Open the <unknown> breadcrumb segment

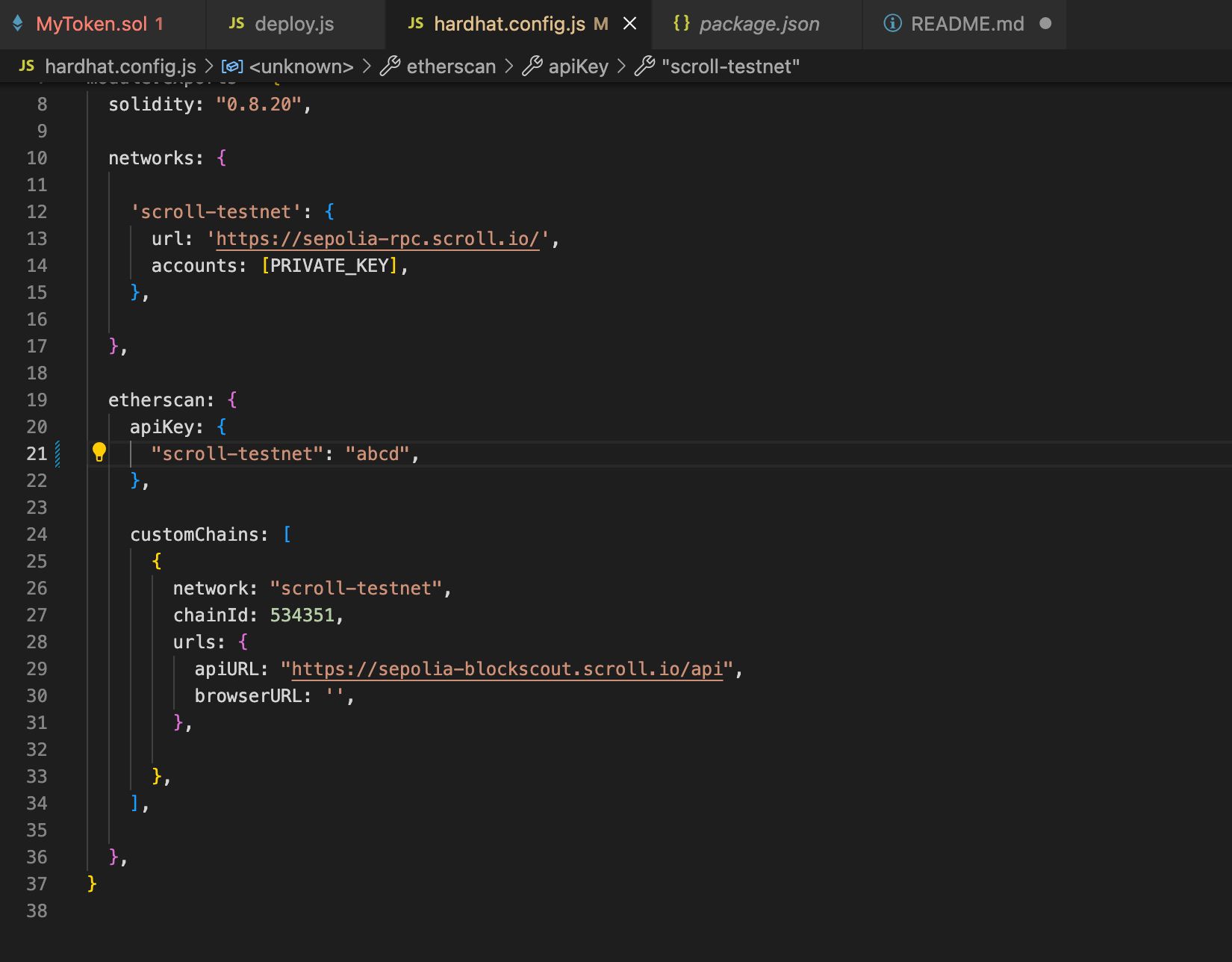point(301,66)
